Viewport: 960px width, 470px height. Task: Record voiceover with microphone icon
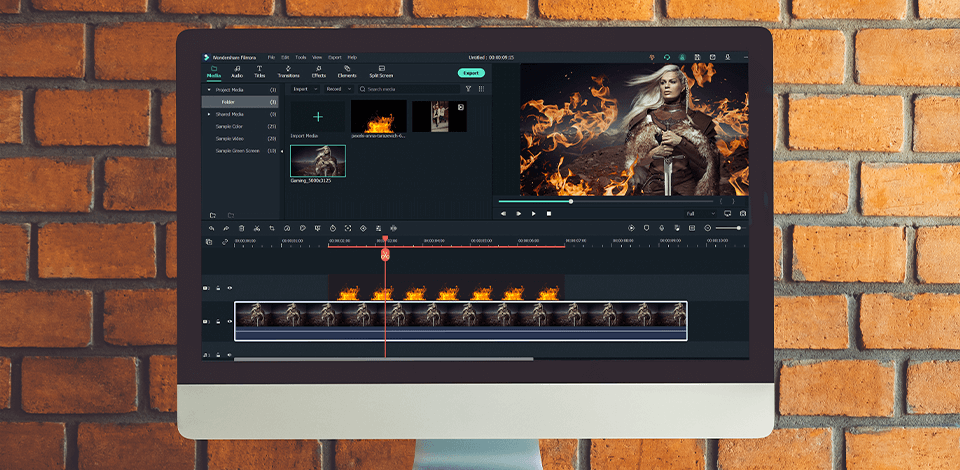662,228
